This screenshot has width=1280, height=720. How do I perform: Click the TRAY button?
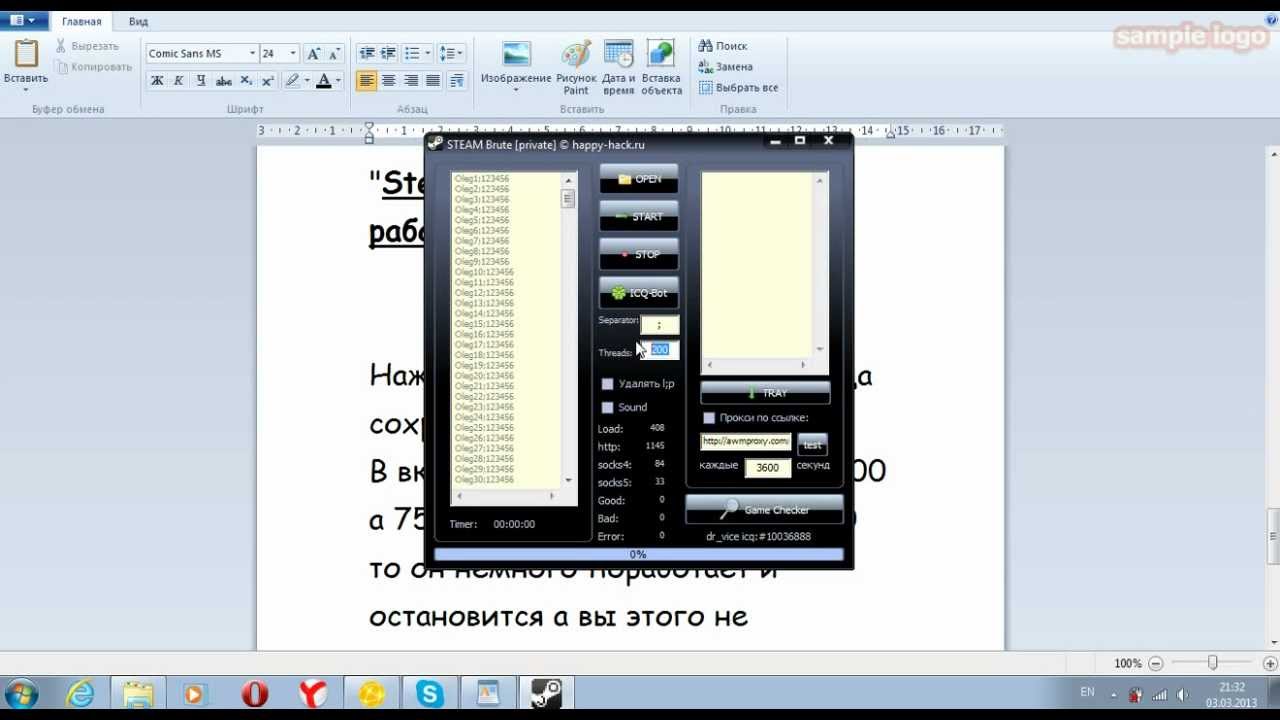tap(765, 393)
